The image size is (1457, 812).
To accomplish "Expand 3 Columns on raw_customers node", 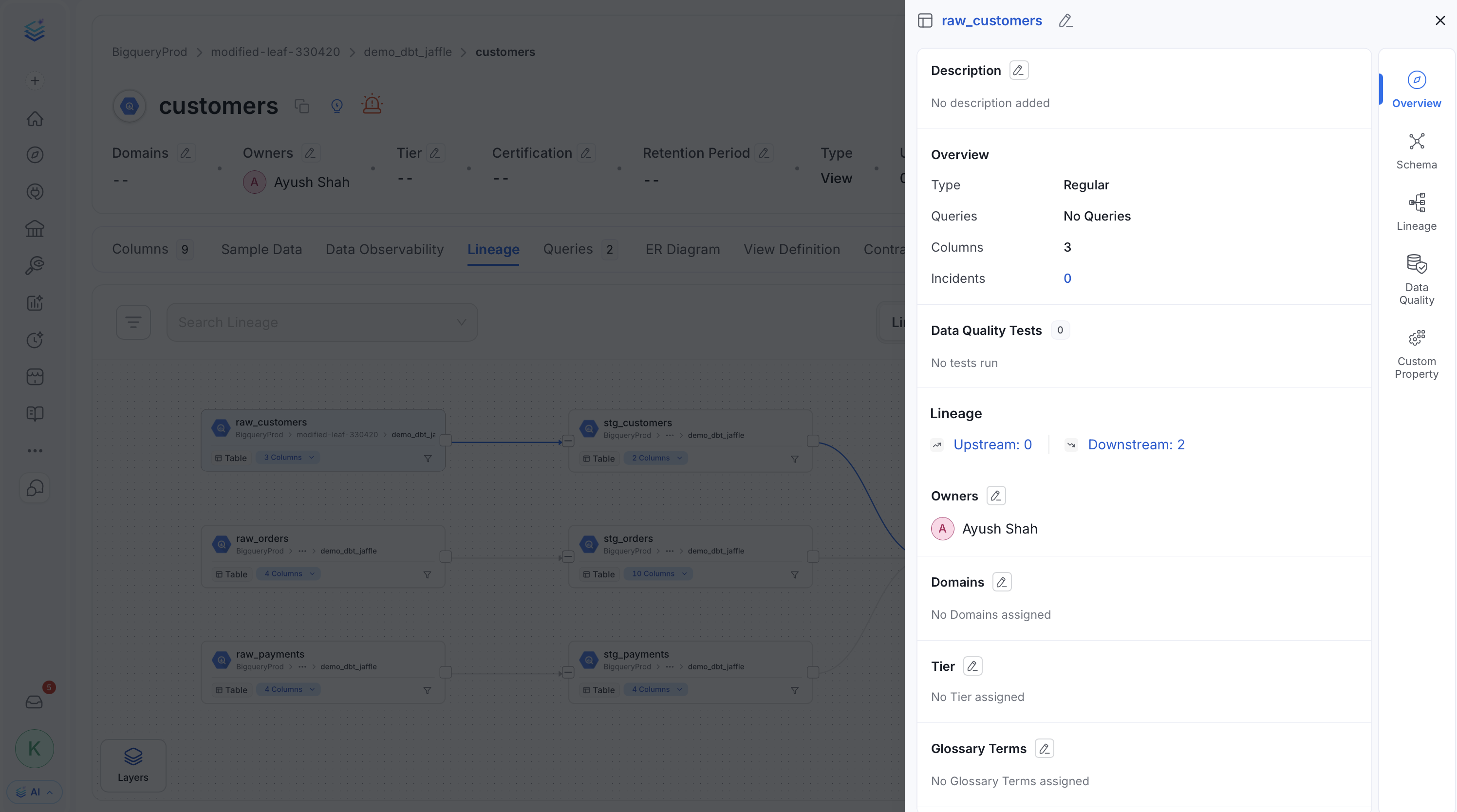I will [x=288, y=458].
